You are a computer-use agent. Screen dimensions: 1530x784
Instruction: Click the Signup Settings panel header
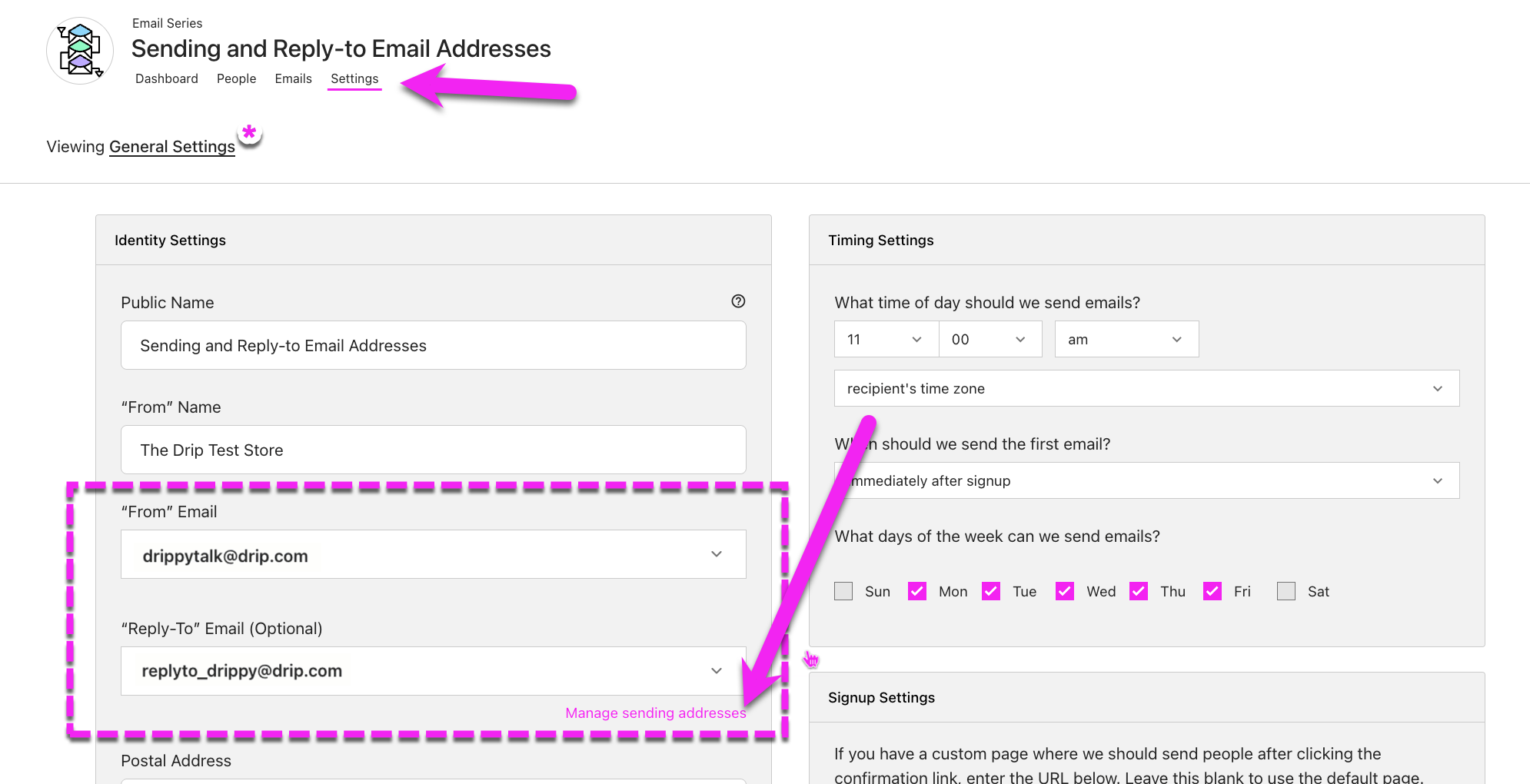pyautogui.click(x=1146, y=697)
